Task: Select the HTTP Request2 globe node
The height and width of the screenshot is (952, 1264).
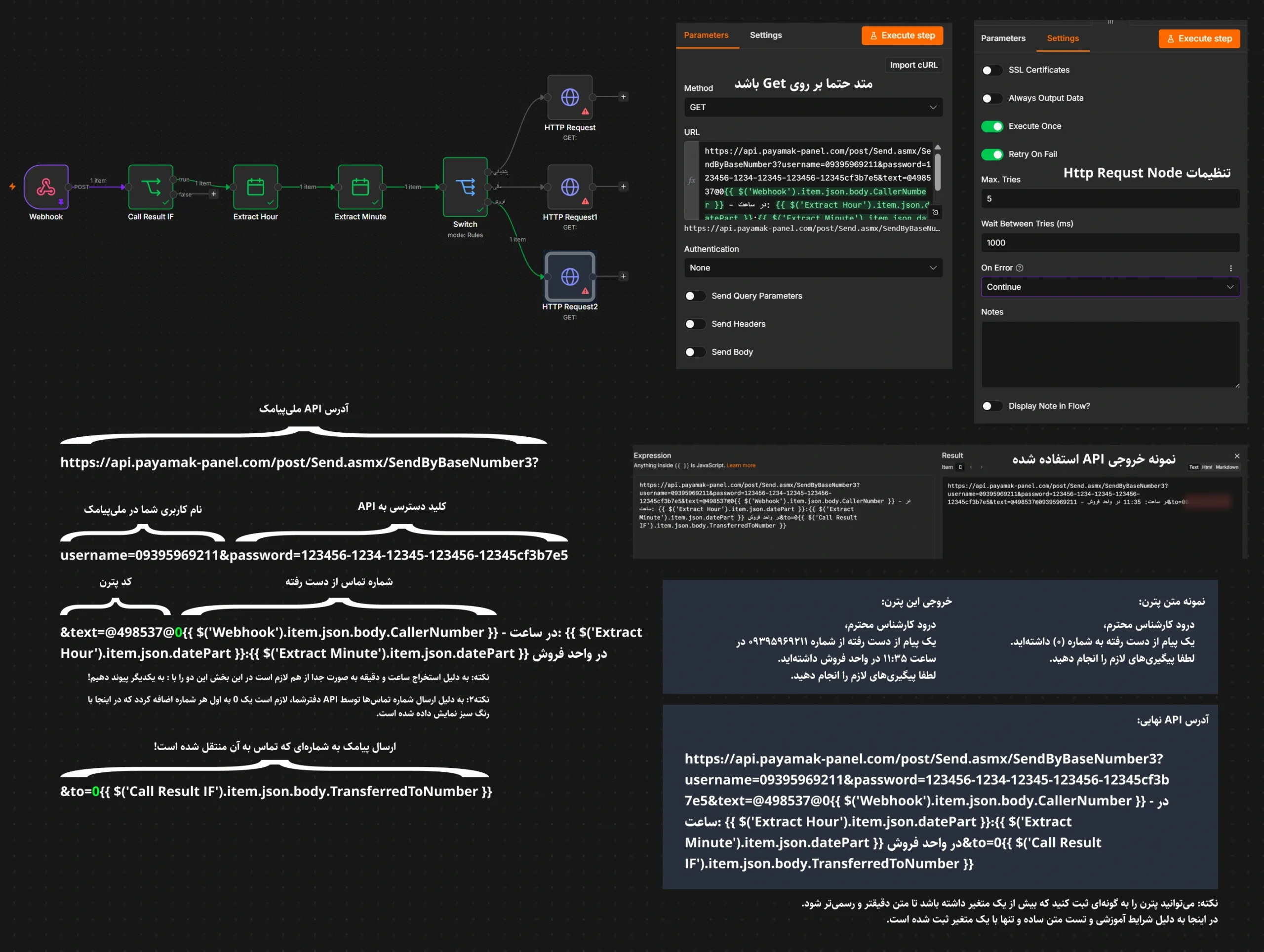Action: click(570, 277)
